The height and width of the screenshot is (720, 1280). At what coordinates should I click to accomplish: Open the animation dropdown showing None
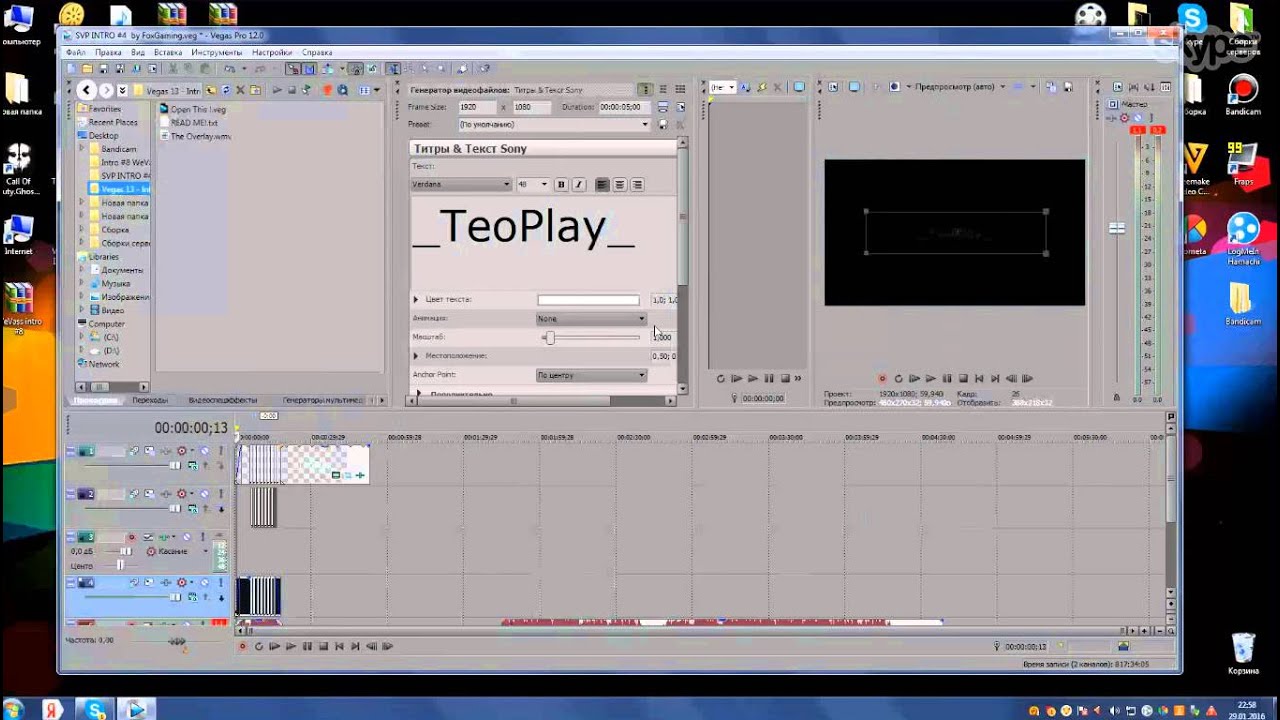(x=592, y=319)
